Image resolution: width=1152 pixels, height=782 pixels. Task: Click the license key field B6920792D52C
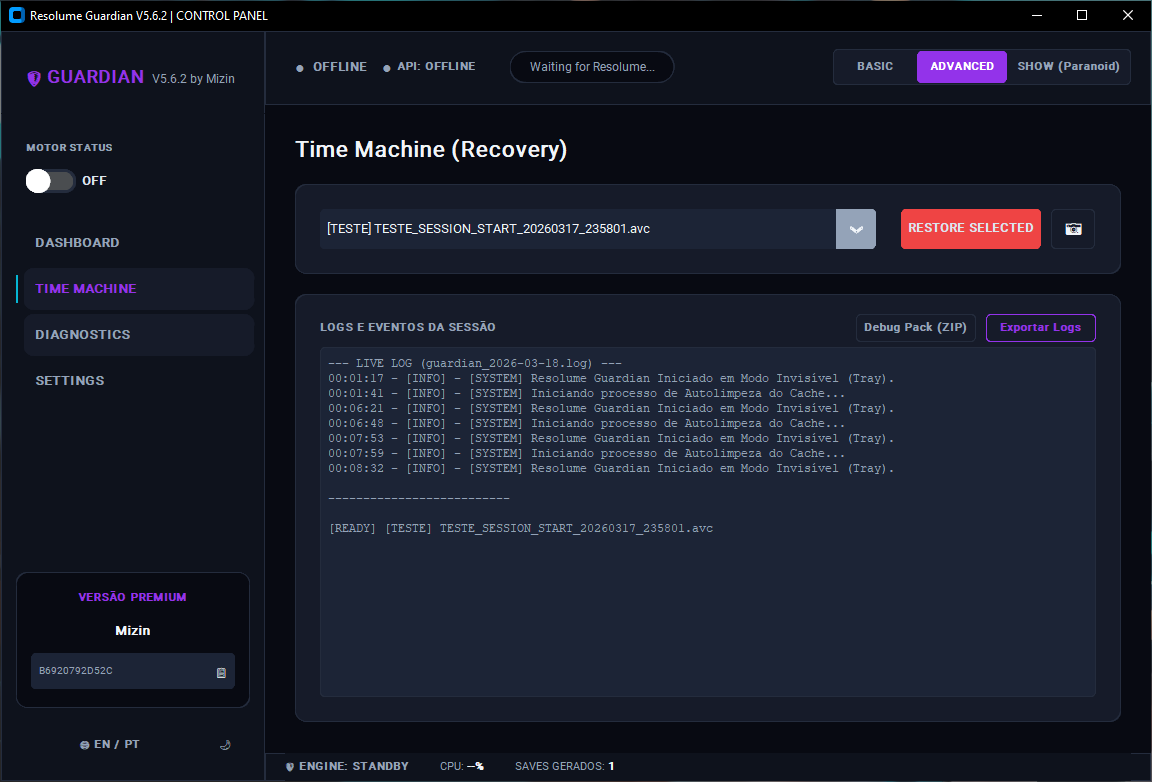[133, 671]
